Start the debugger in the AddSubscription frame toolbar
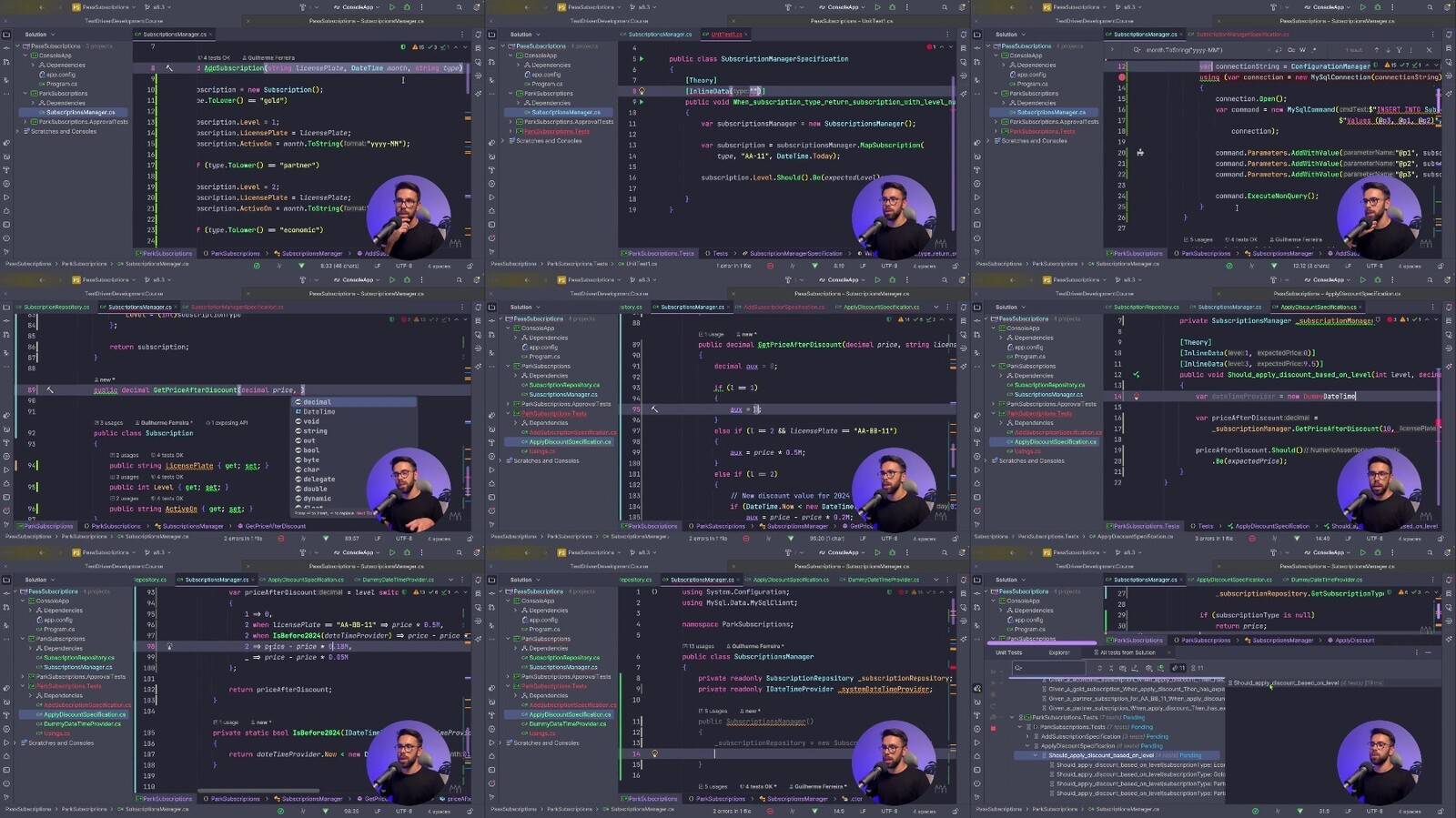Image resolution: width=1456 pixels, height=818 pixels. point(407,7)
